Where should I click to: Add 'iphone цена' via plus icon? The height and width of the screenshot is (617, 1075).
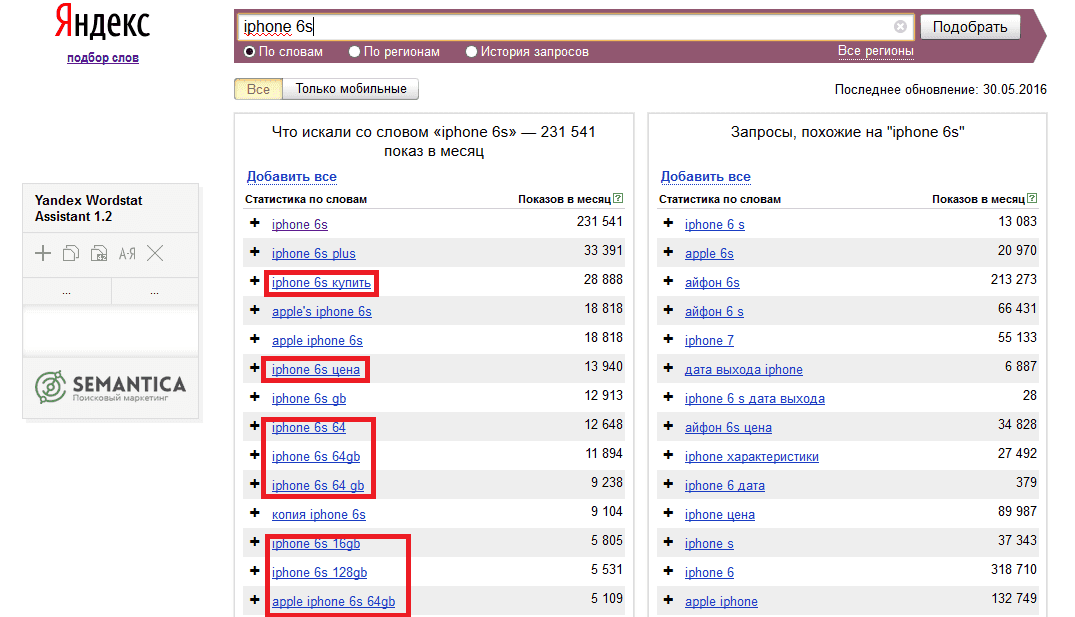[668, 513]
